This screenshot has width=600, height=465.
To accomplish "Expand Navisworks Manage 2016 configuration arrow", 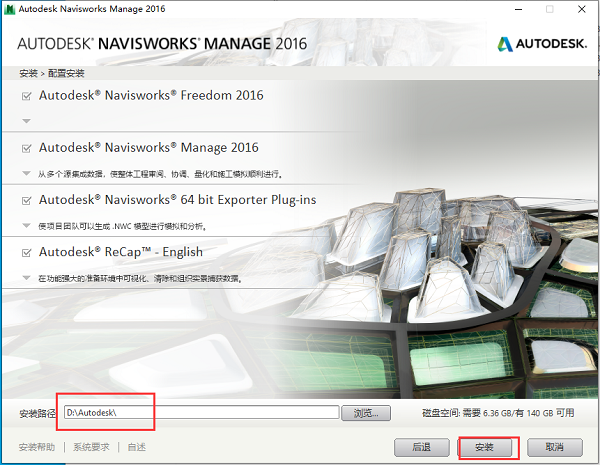I will coord(26,173).
